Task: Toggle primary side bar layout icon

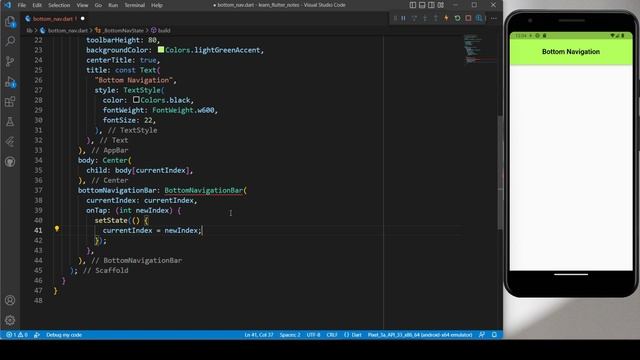Action: (x=413, y=5)
